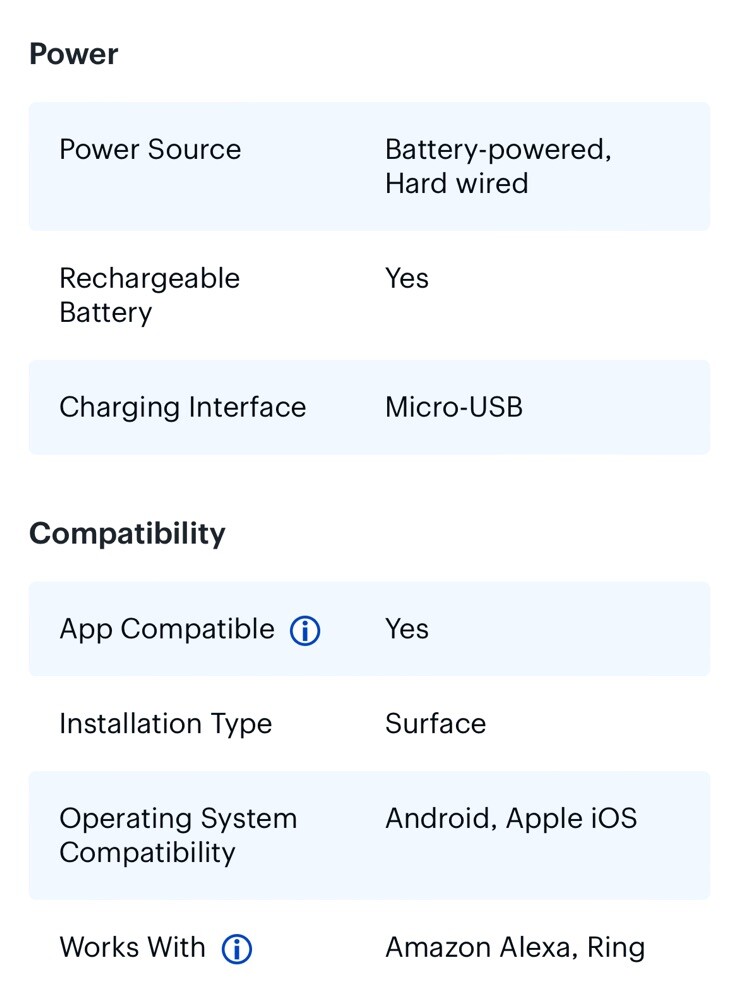Tap the Charging Interface label
The height and width of the screenshot is (1004, 739).
point(182,408)
